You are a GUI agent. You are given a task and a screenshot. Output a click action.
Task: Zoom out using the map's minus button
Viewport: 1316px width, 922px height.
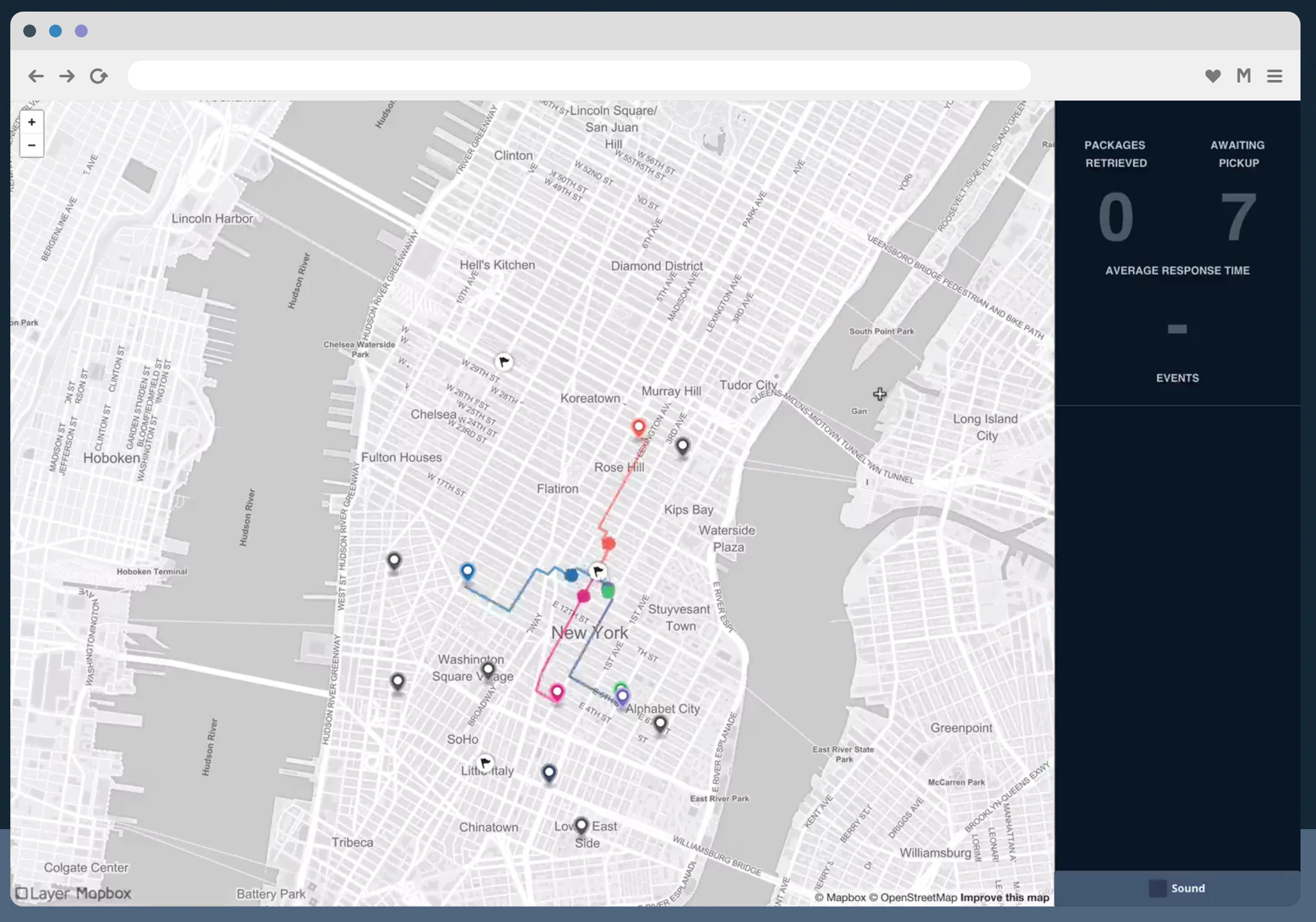(x=32, y=145)
